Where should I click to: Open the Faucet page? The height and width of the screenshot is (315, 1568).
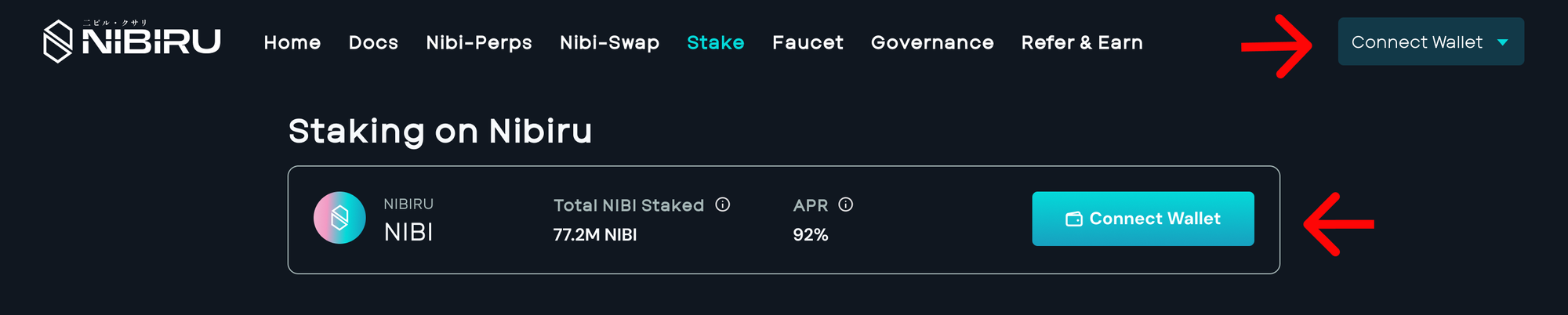pos(808,42)
